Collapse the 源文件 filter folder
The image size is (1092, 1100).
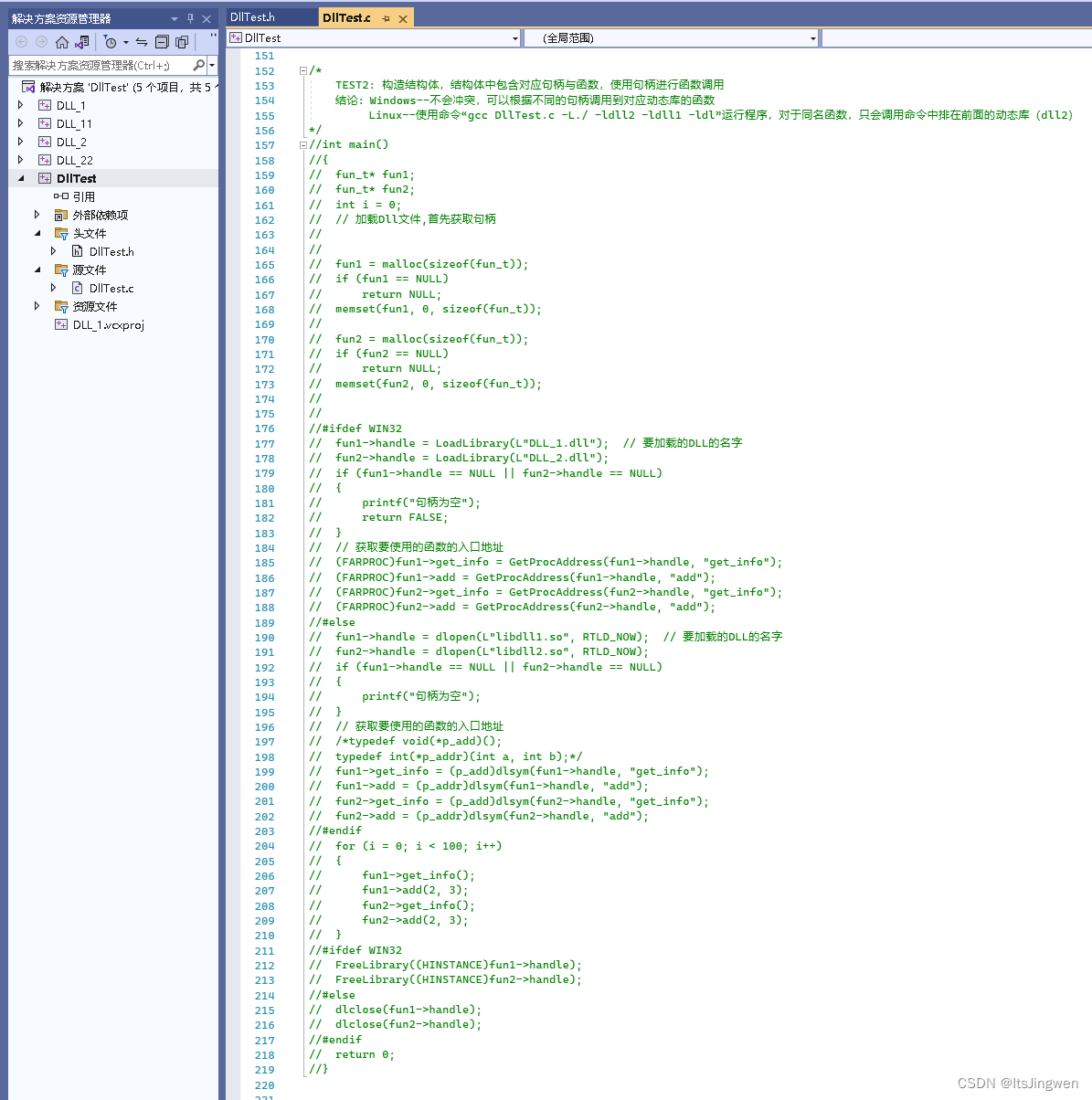coord(37,270)
